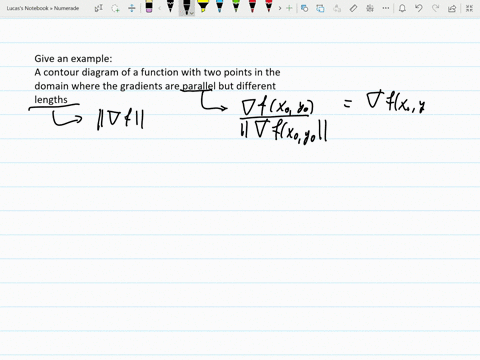Select the first red pen
This screenshot has width=480, height=360.
pos(252,7)
